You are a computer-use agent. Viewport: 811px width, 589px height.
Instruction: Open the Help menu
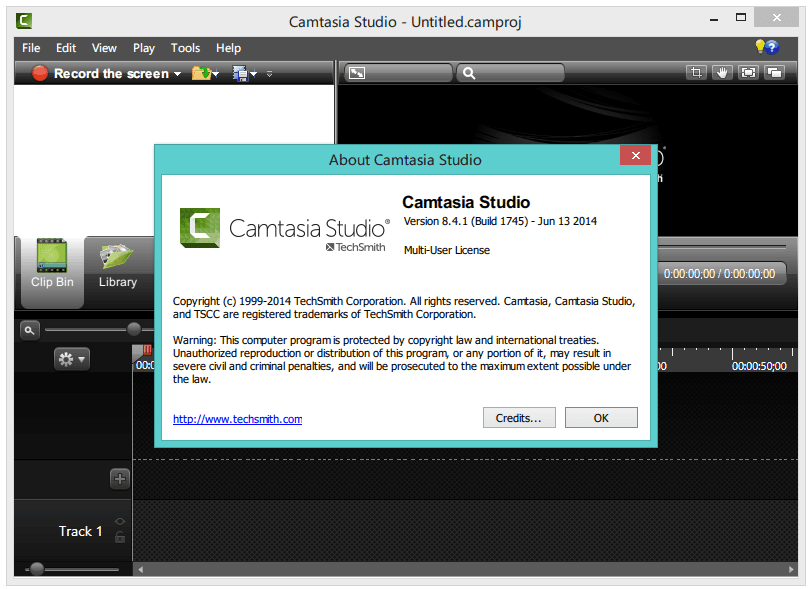pyautogui.click(x=228, y=48)
